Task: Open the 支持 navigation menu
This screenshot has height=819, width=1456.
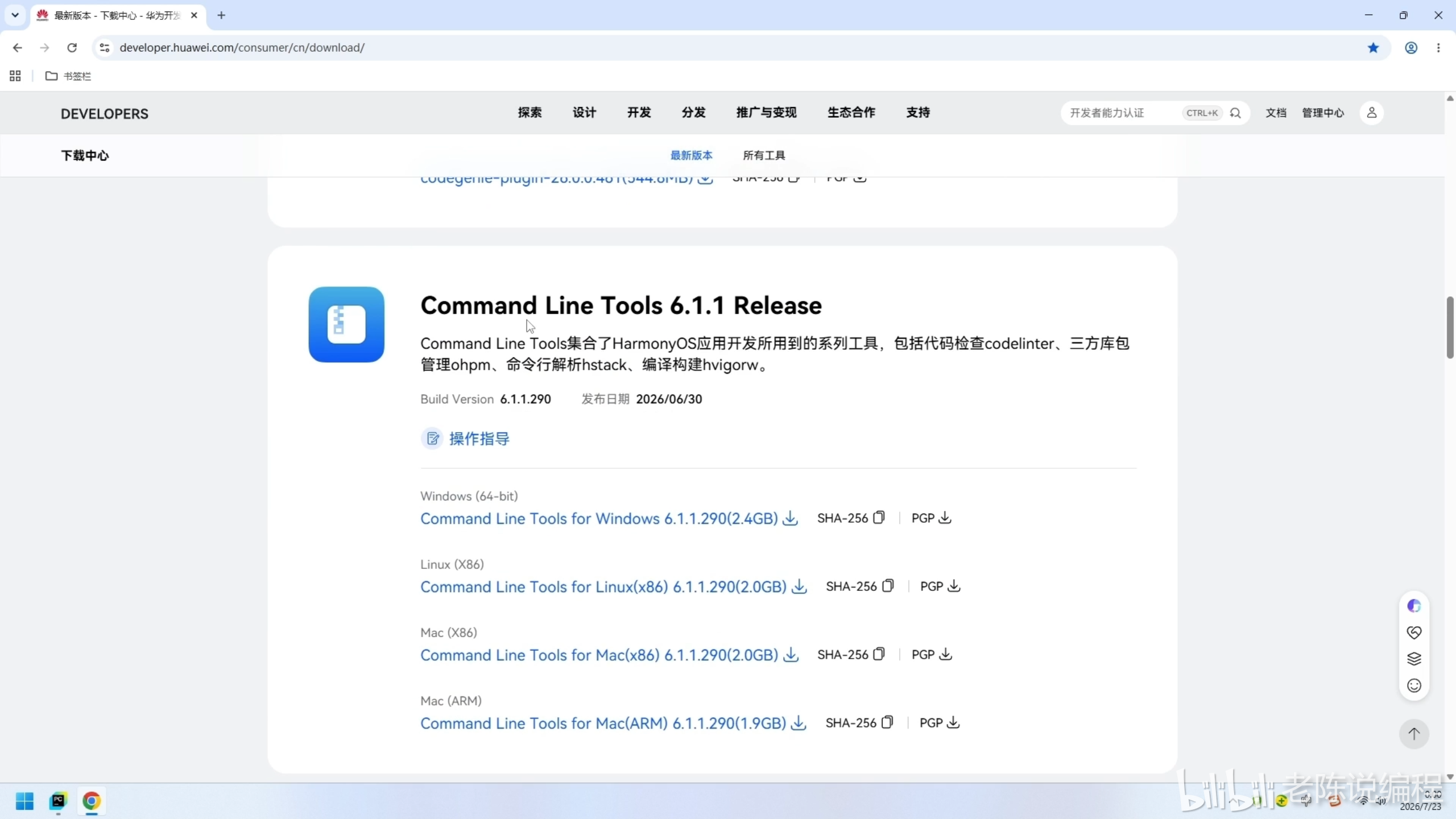Action: pyautogui.click(x=918, y=113)
